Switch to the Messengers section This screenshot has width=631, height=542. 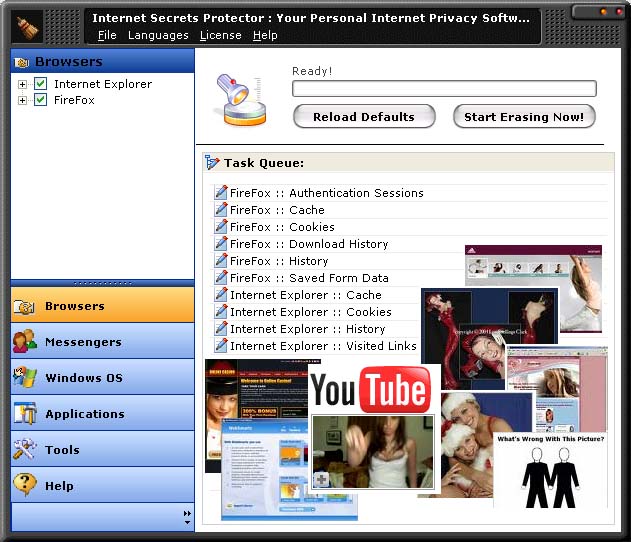103,341
